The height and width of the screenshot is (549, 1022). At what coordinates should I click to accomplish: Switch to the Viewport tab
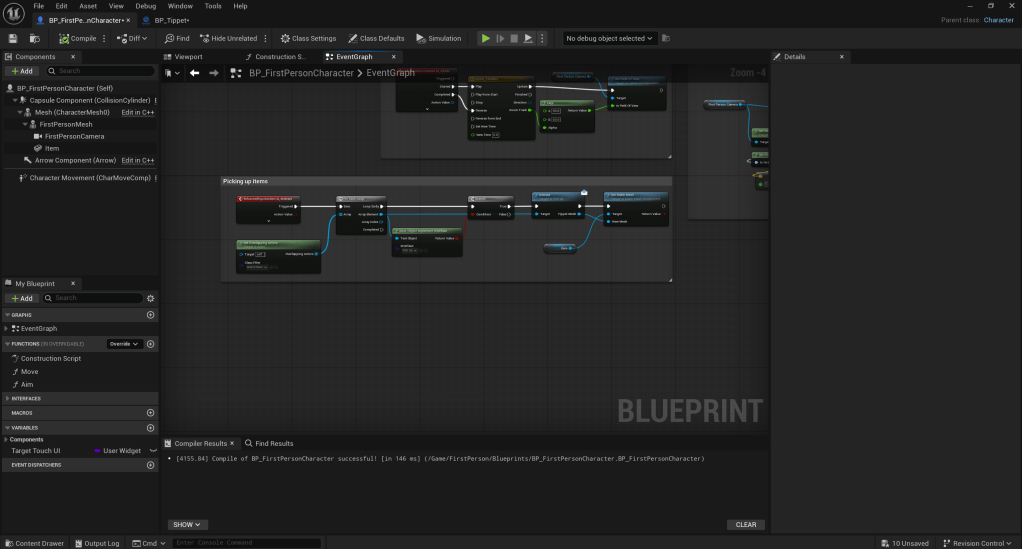[x=188, y=57]
